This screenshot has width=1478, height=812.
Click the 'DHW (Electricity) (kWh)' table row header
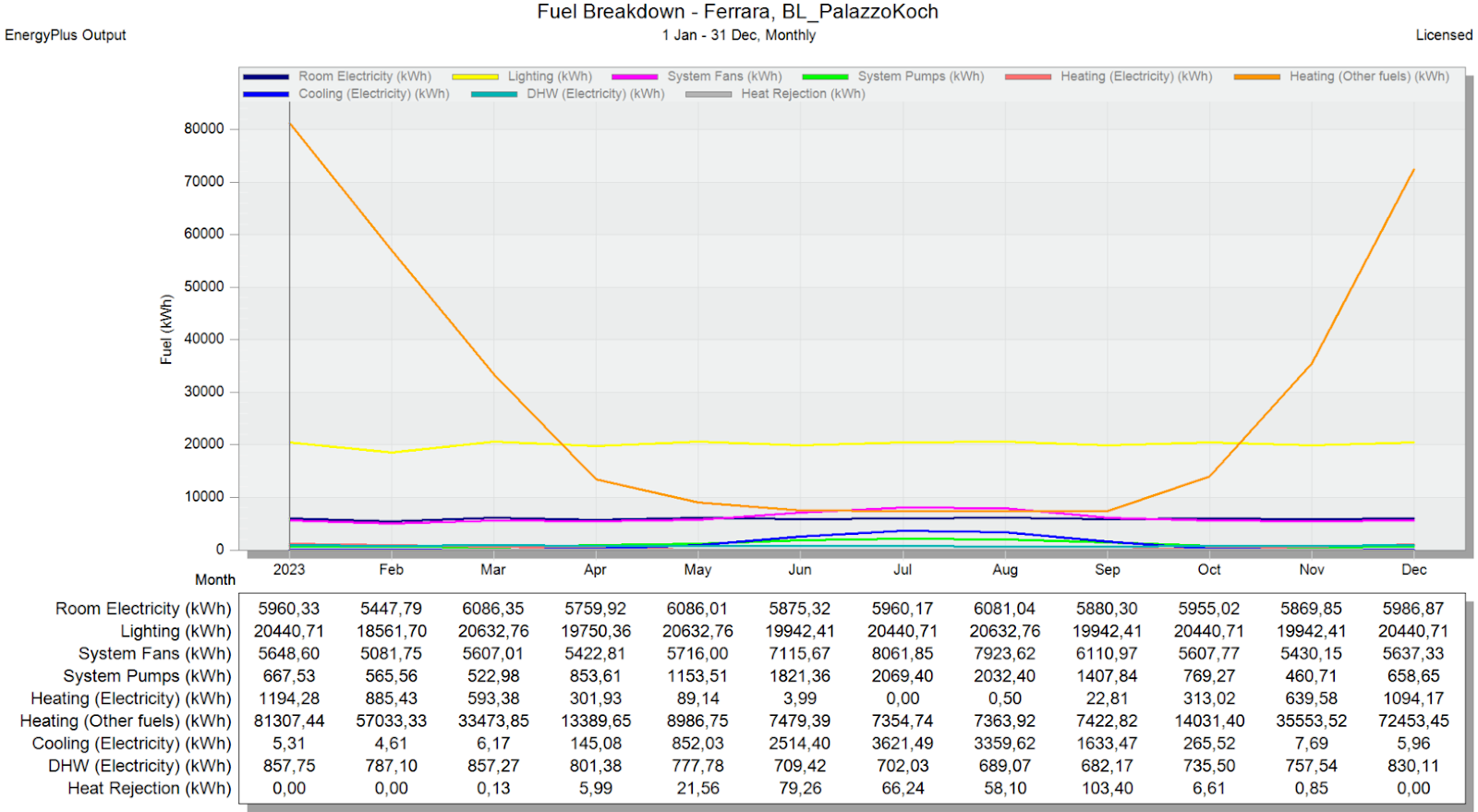[140, 766]
